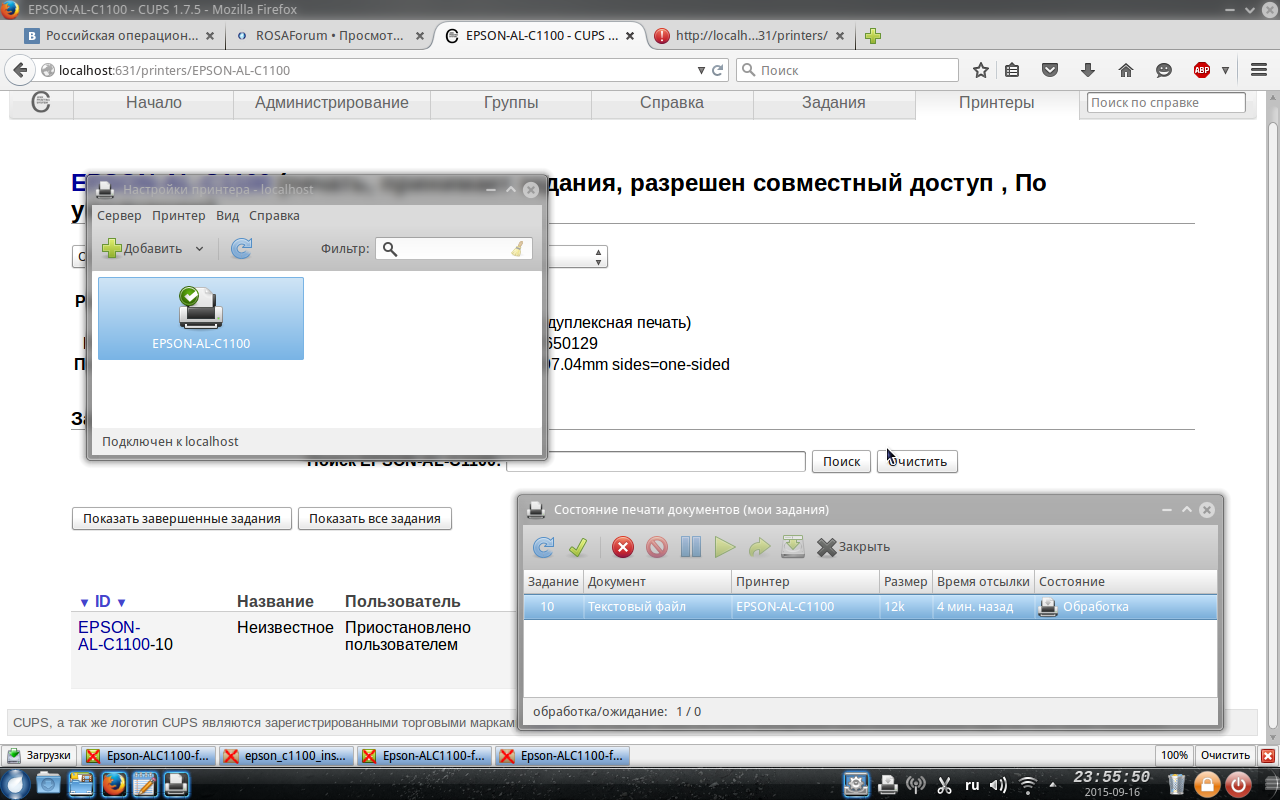Open the CUPS Задания tab
Screen dimensions: 1280x800
[x=834, y=103]
